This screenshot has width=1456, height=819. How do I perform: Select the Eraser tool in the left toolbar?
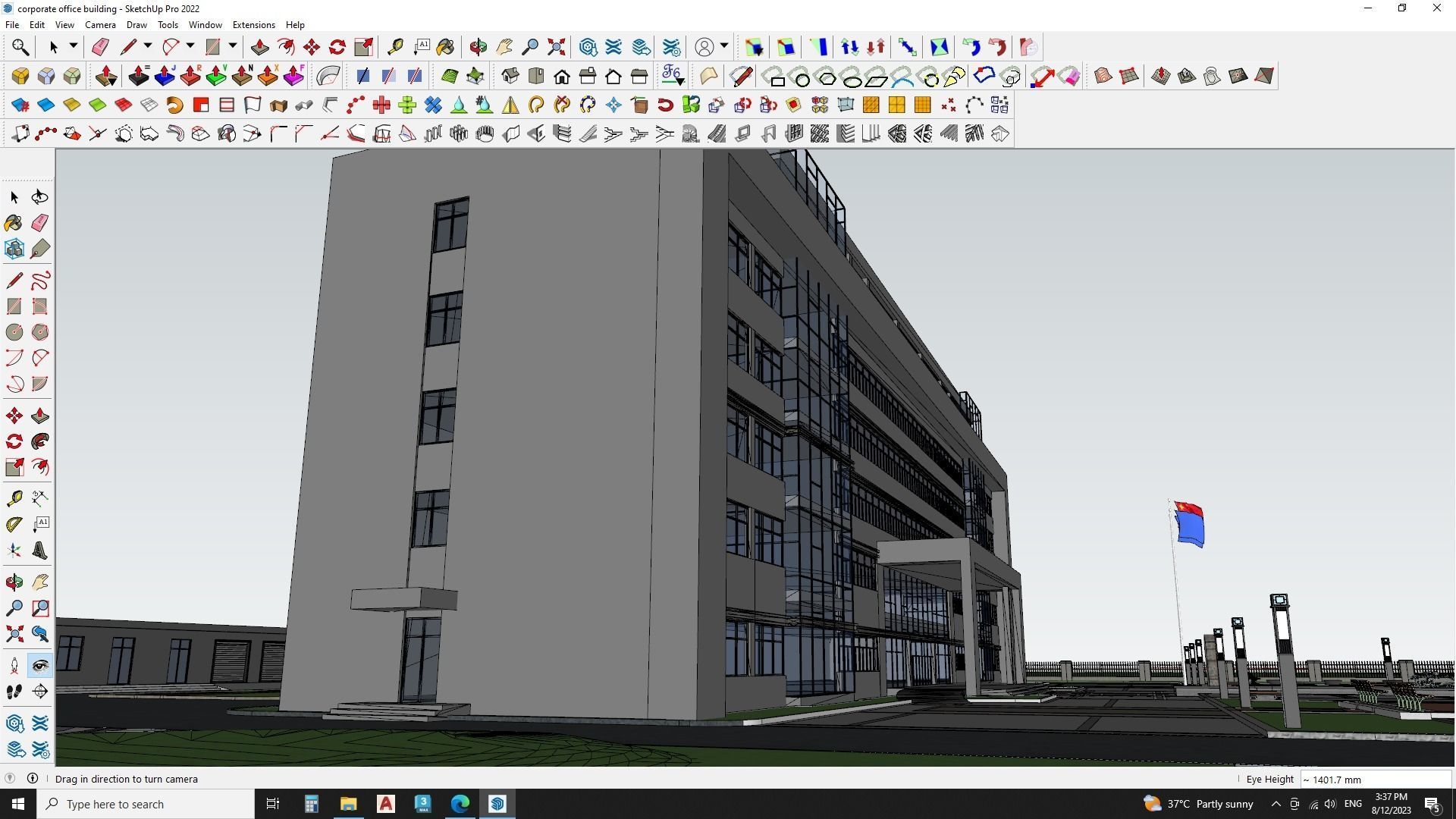[40, 222]
